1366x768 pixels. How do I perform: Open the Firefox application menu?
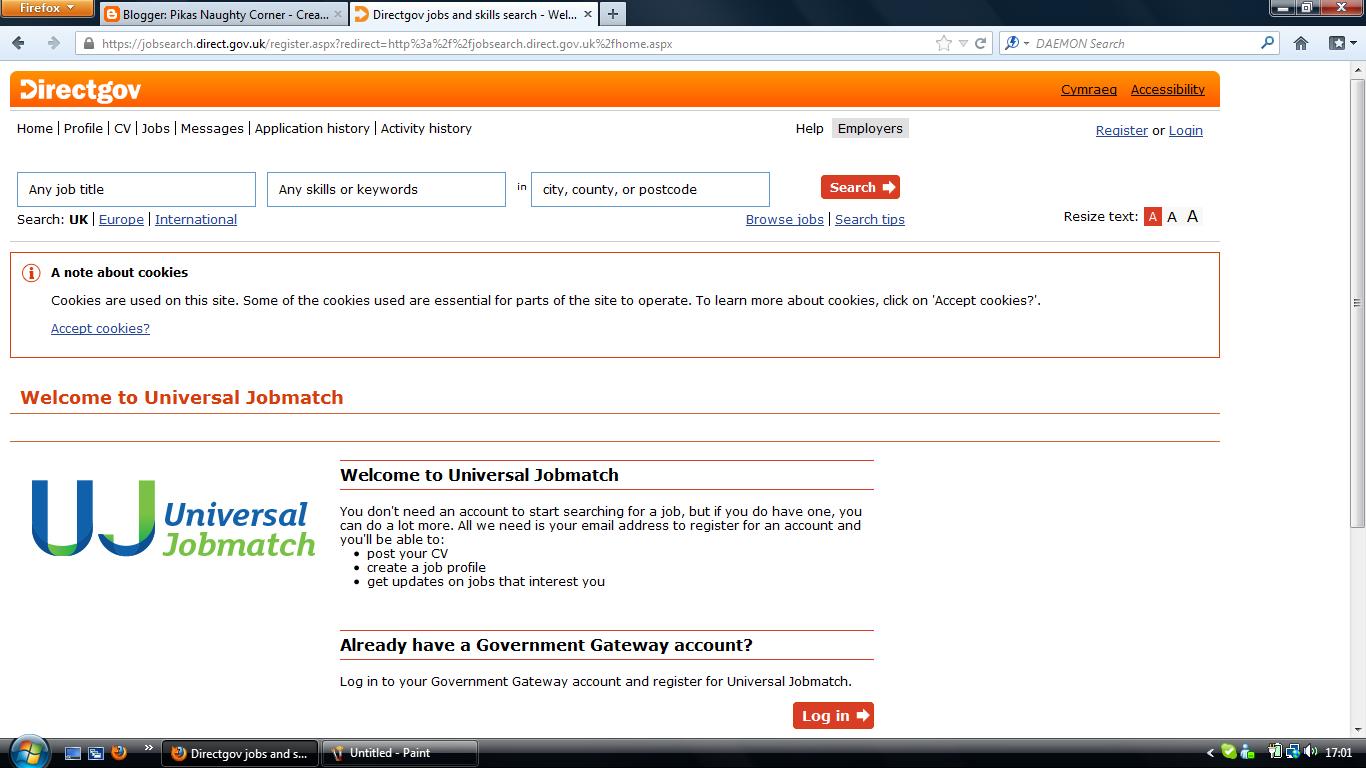tap(47, 8)
